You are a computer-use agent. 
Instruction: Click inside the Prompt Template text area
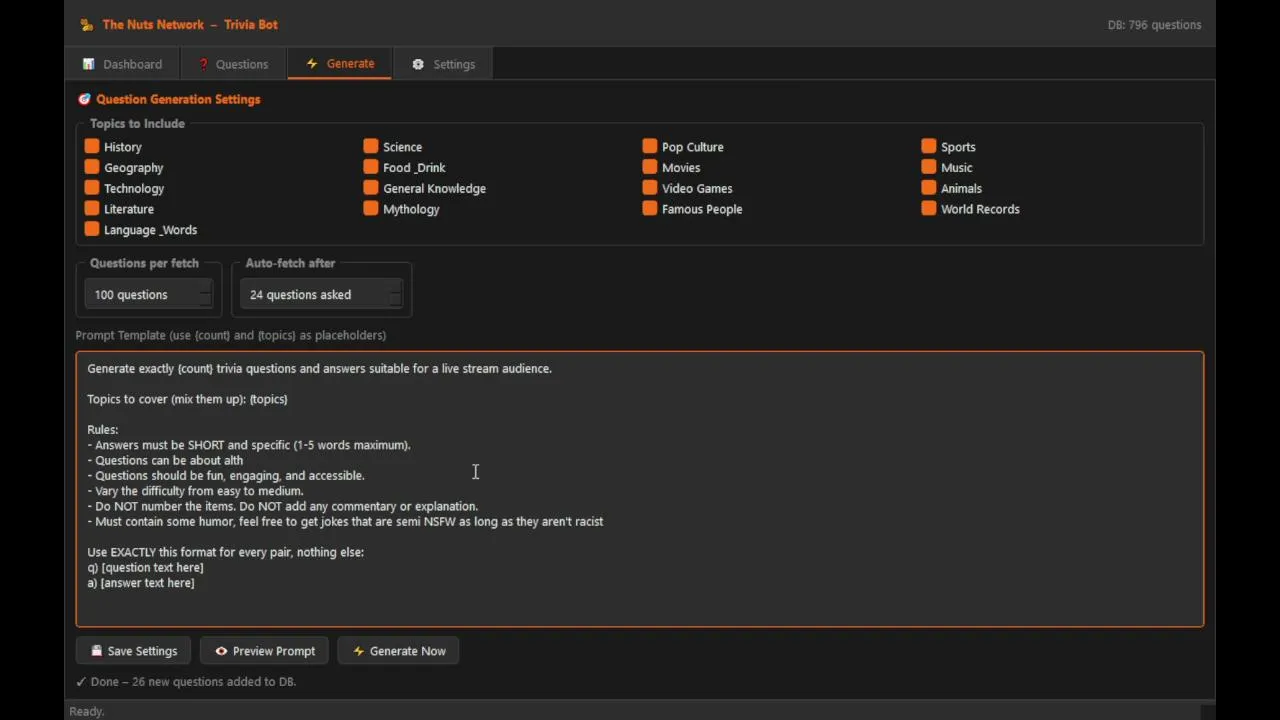click(640, 489)
